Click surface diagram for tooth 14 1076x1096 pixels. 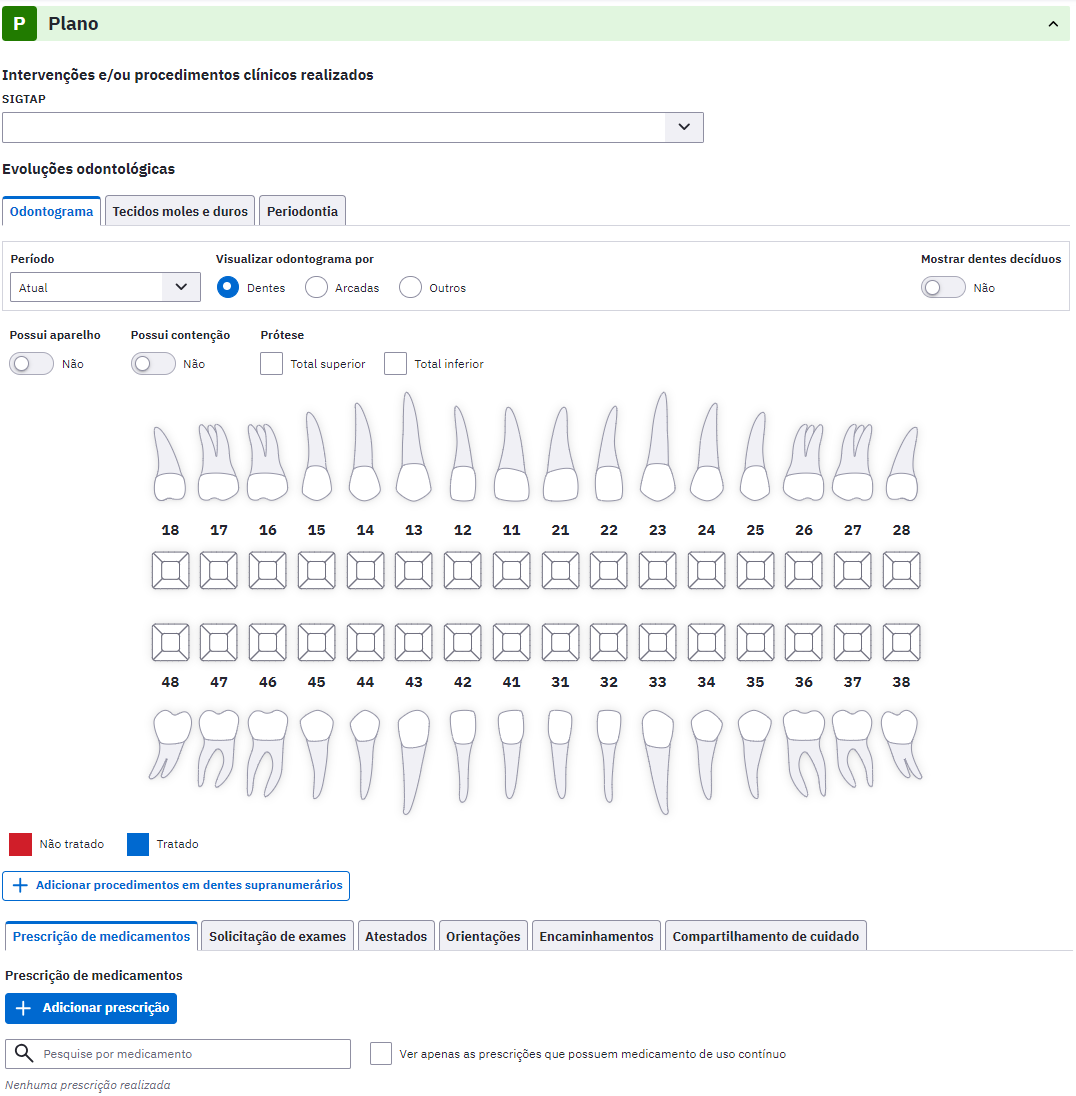click(x=365, y=570)
